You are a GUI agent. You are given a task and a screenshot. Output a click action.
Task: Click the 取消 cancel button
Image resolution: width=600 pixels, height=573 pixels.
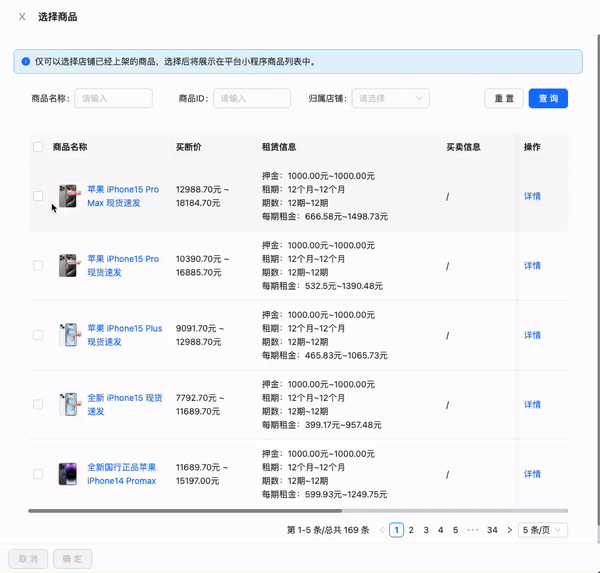click(28, 559)
